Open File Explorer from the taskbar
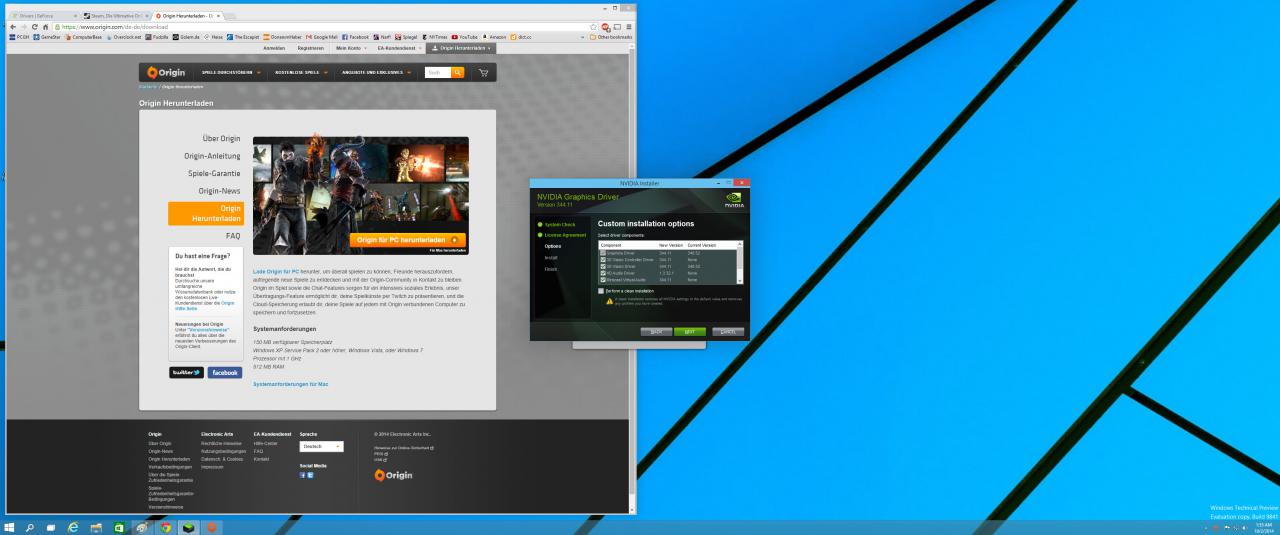This screenshot has width=1280, height=535. click(97, 526)
